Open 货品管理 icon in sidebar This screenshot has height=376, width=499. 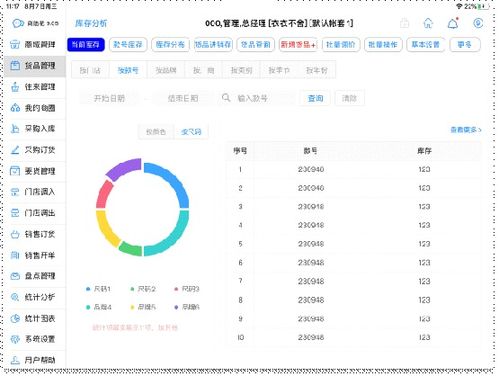[15, 66]
